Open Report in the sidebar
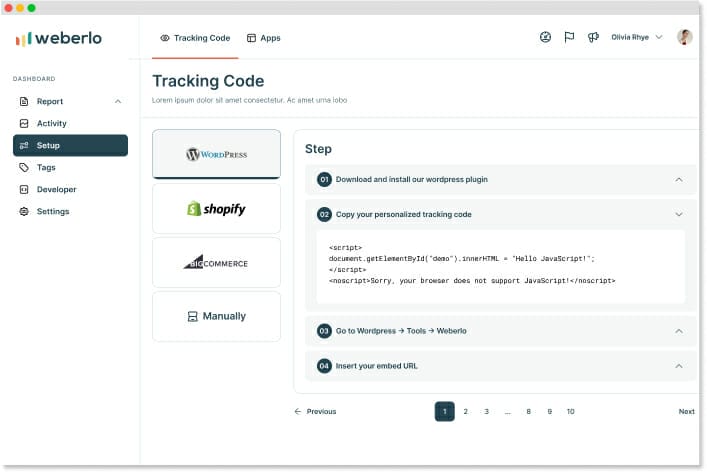707x473 pixels. (70, 101)
